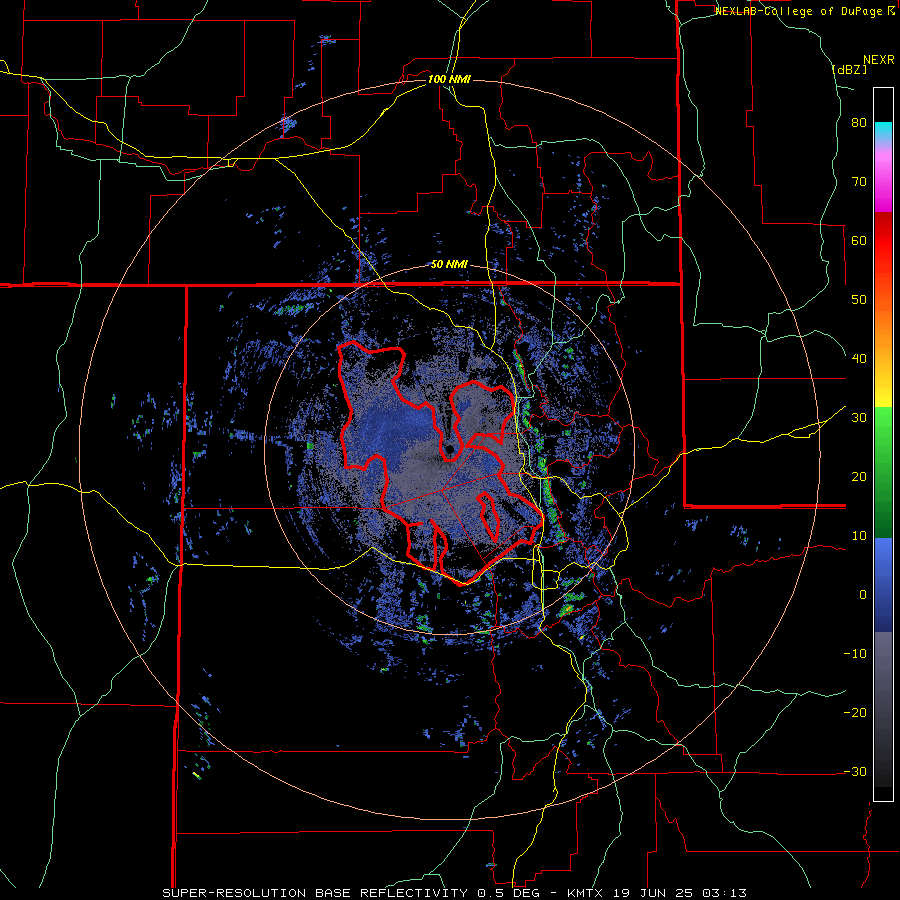Viewport: 900px width, 900px height.
Task: Click the -30 value on the dBZ scale
Action: [855, 771]
